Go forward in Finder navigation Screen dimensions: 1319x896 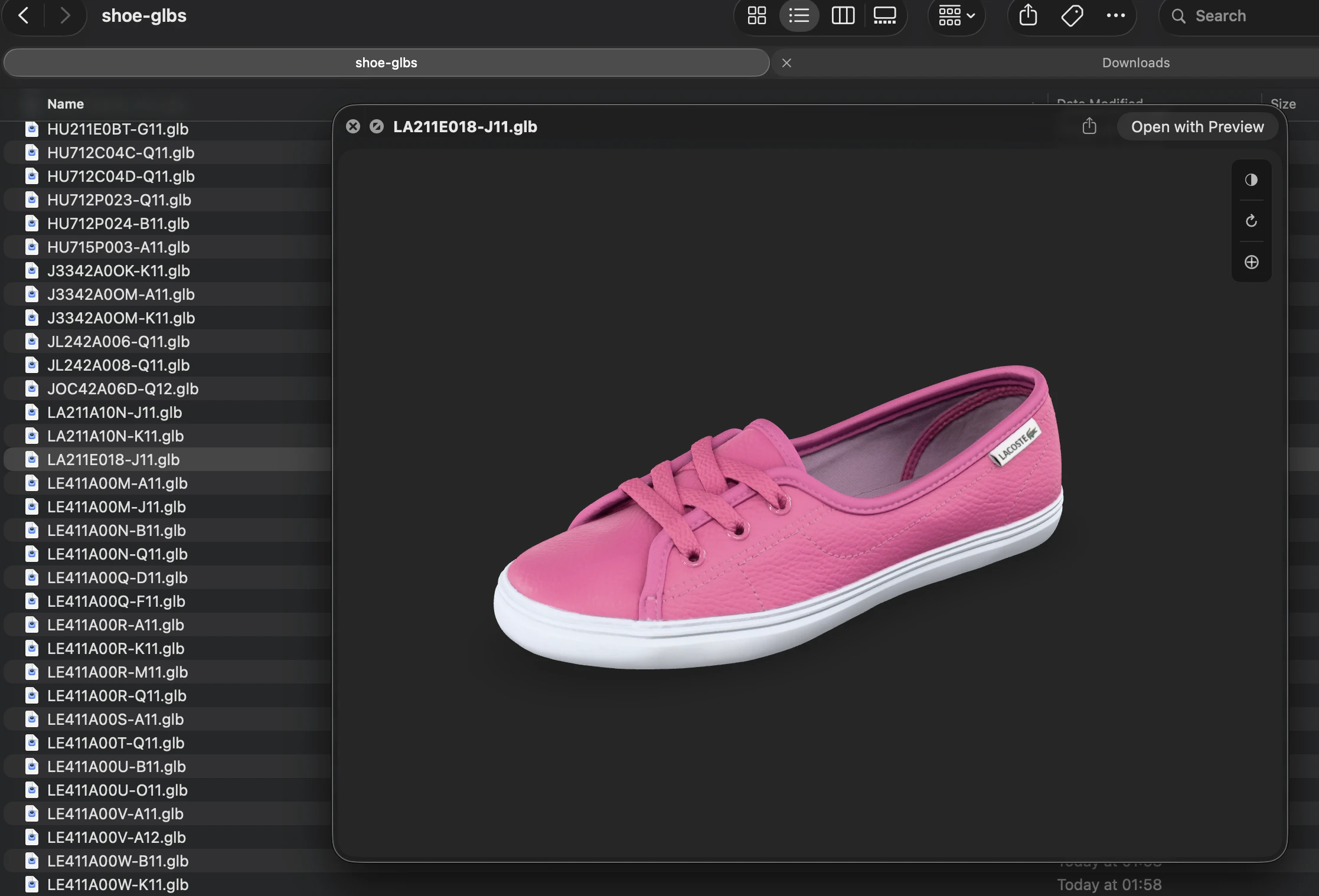click(65, 16)
